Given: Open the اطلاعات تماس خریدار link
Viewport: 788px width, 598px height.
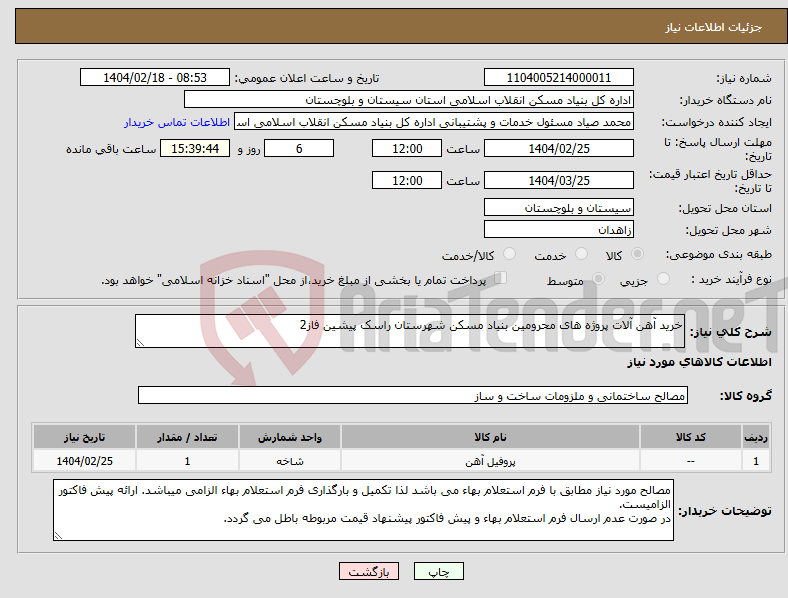Looking at the screenshot, I should (x=177, y=122).
